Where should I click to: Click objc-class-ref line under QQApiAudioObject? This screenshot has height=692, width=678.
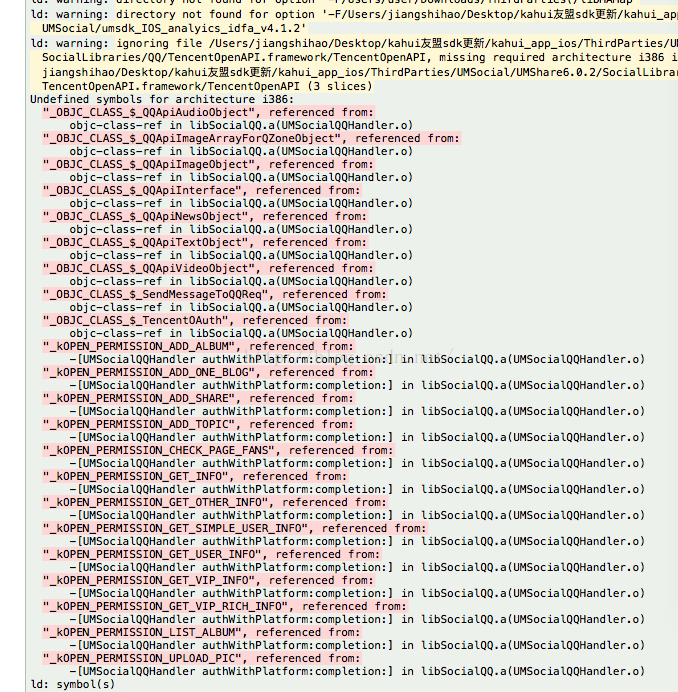tap(241, 126)
